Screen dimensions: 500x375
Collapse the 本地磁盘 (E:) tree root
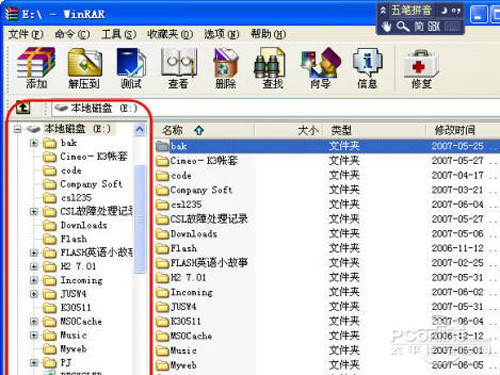point(18,129)
